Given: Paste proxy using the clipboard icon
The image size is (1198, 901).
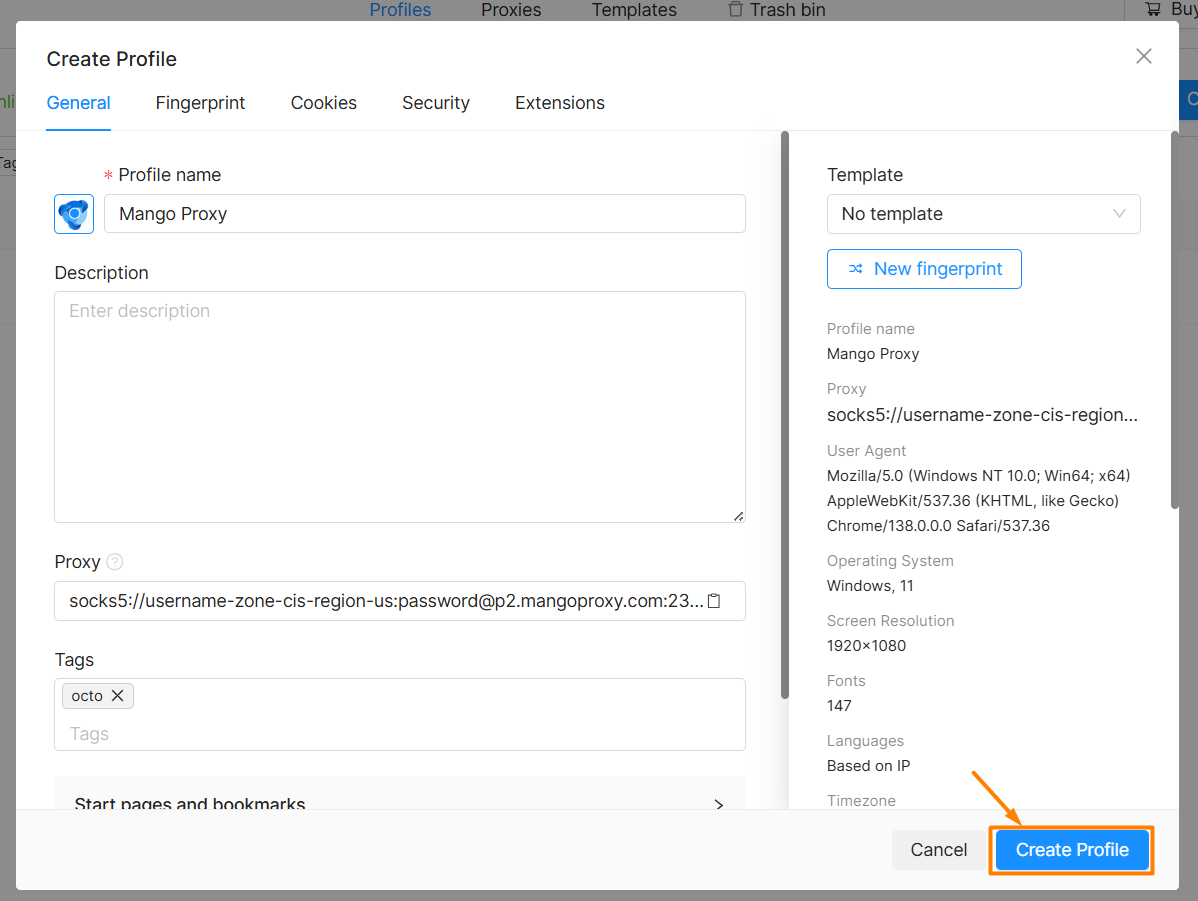Looking at the screenshot, I should tap(714, 601).
